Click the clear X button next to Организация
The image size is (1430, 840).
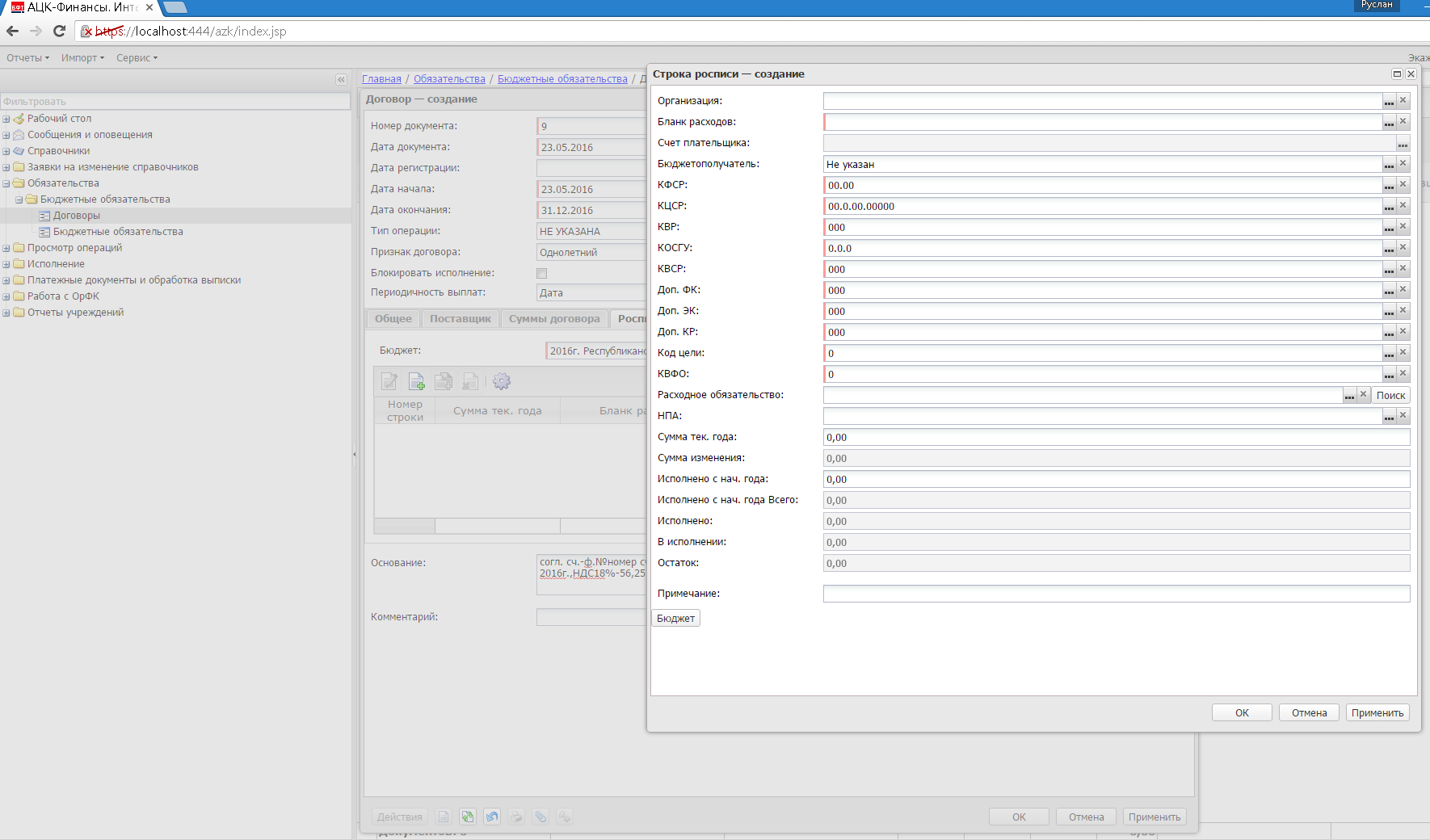[1403, 101]
